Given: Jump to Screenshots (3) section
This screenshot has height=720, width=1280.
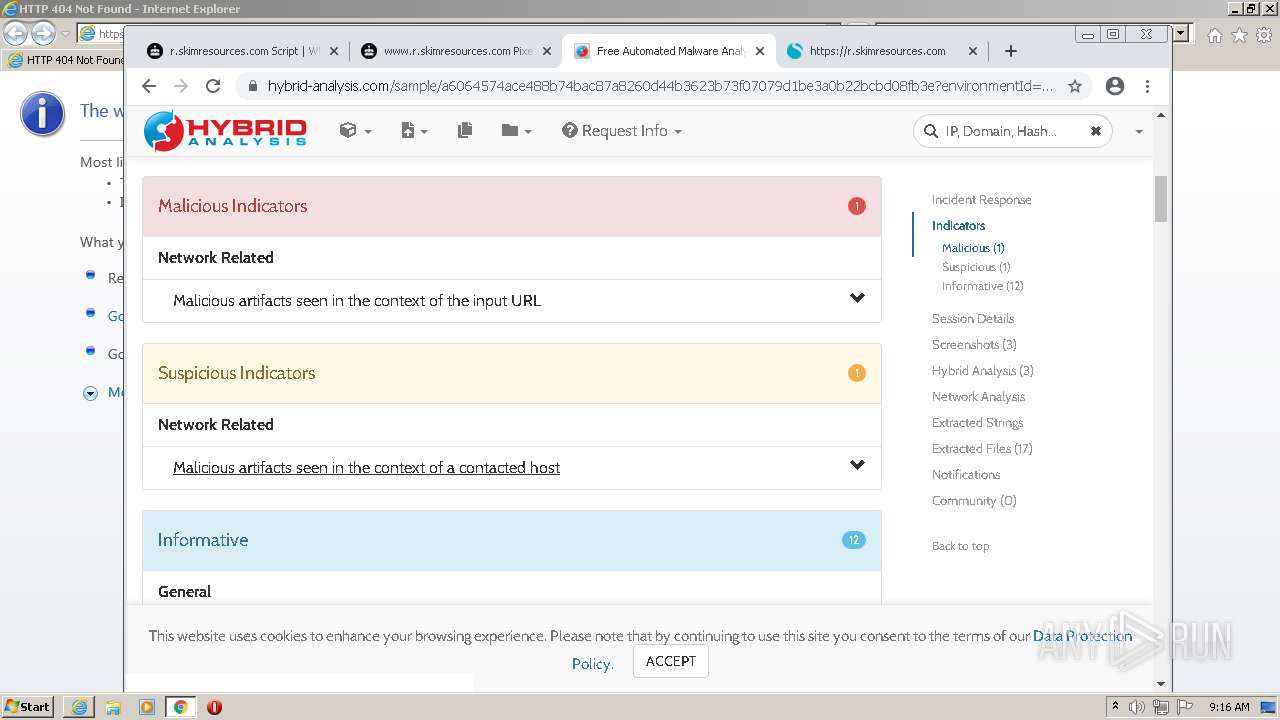Looking at the screenshot, I should (x=974, y=344).
